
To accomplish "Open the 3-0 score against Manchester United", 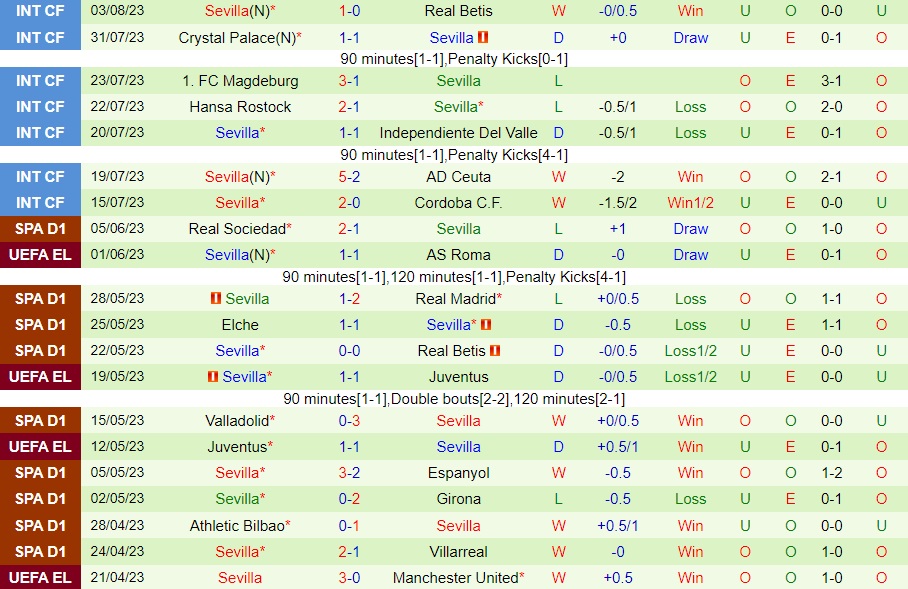I will click(349, 578).
